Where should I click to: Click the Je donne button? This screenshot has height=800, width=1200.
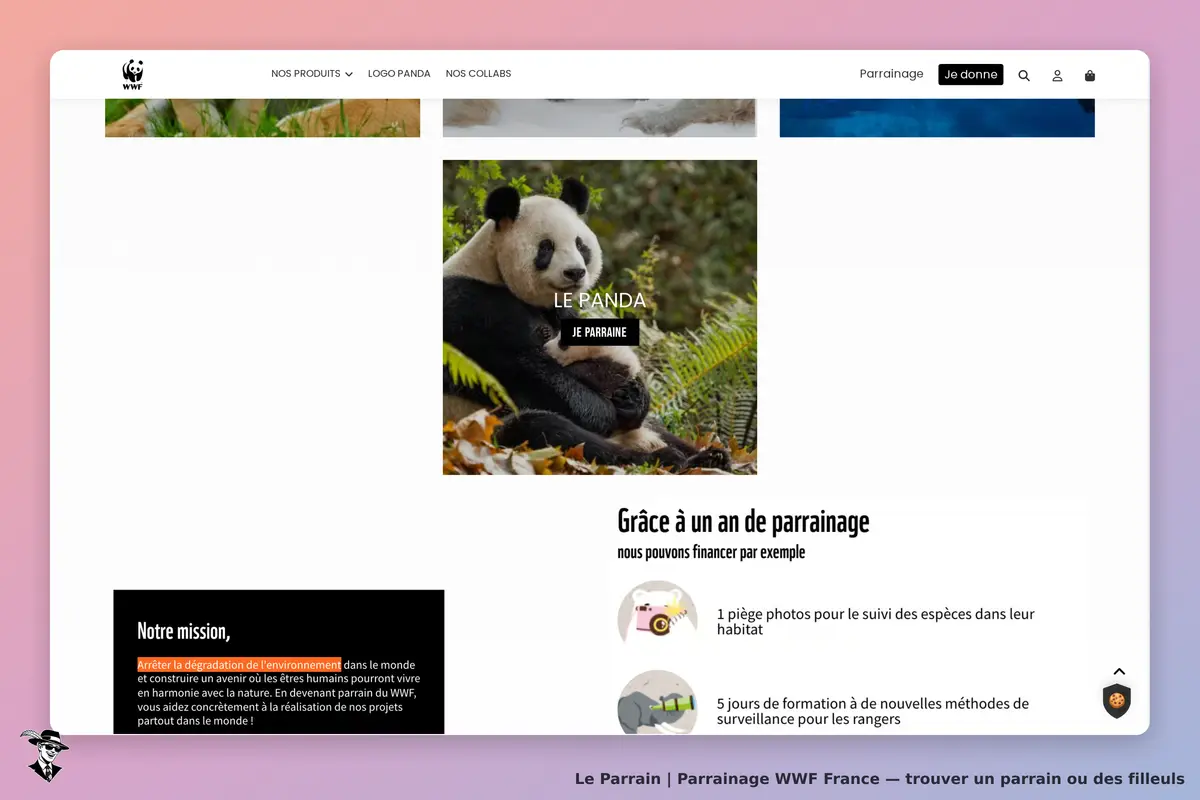pyautogui.click(x=971, y=74)
